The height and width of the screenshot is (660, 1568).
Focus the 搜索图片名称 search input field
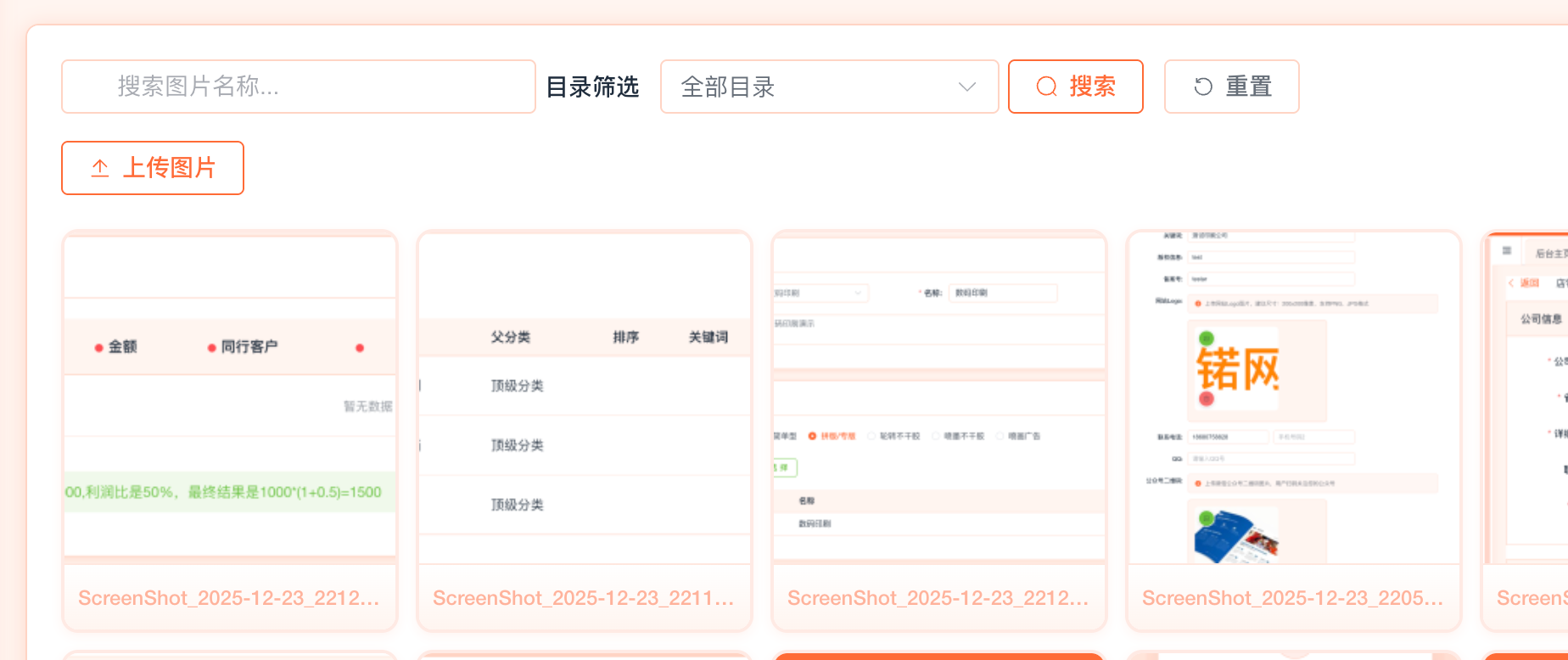(297, 87)
